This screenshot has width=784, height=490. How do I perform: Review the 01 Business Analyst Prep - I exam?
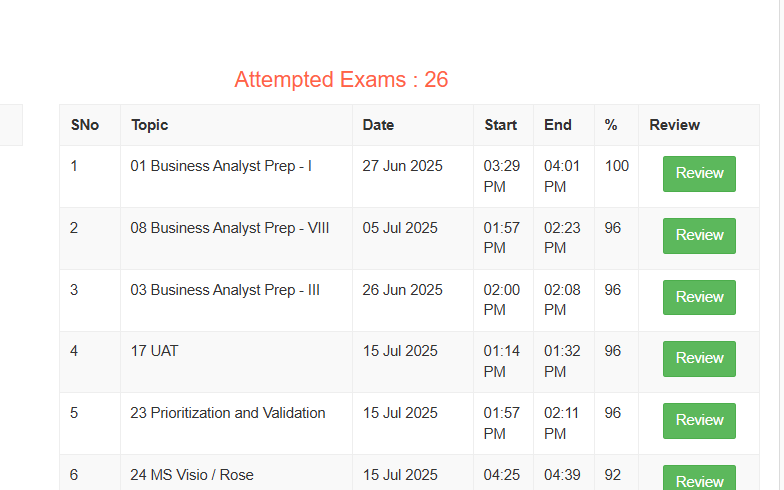pyautogui.click(x=699, y=173)
